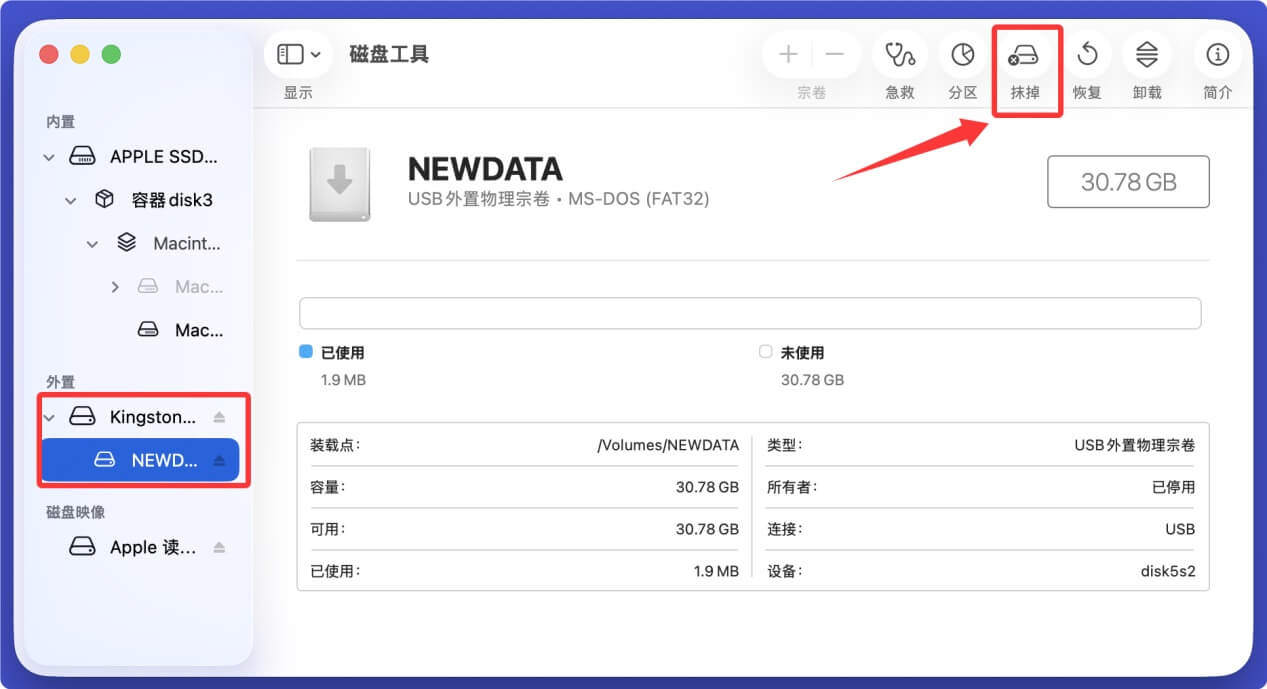Collapse the Kingston disk entry
The height and width of the screenshot is (689, 1267).
point(49,417)
